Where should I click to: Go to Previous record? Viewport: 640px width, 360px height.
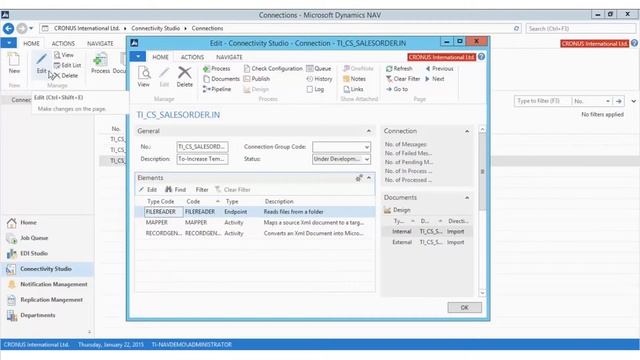[439, 69]
